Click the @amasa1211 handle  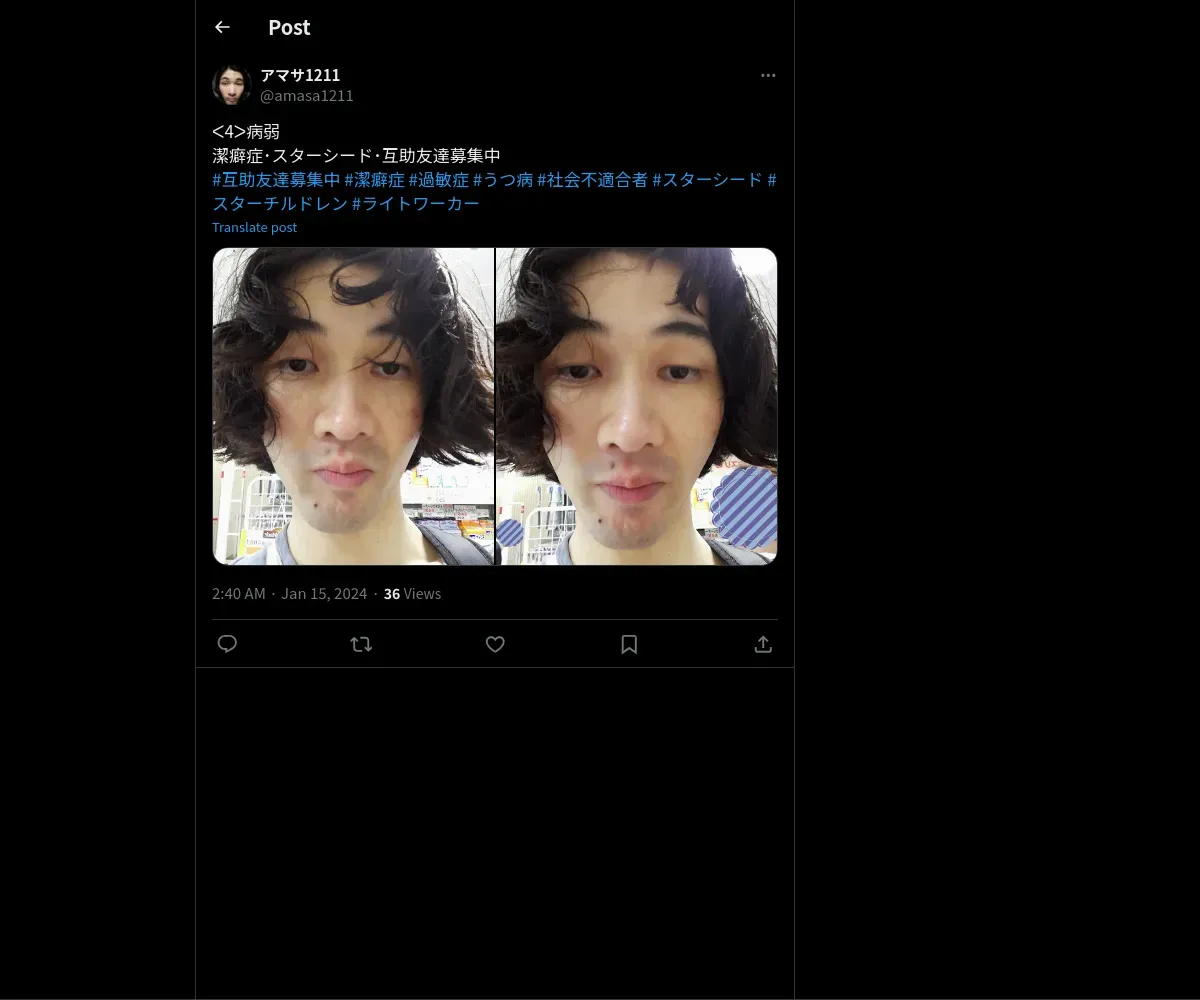pyautogui.click(x=307, y=96)
